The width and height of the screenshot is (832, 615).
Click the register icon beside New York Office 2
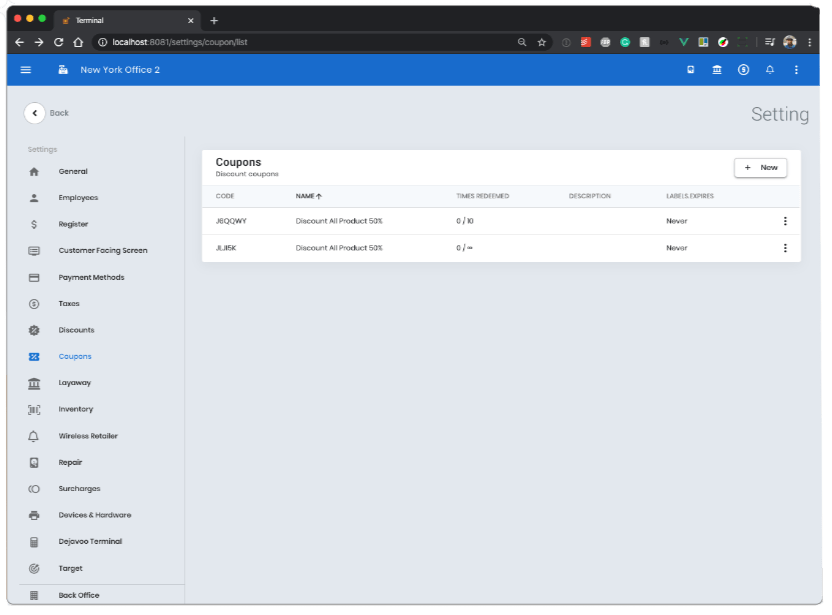coord(63,70)
